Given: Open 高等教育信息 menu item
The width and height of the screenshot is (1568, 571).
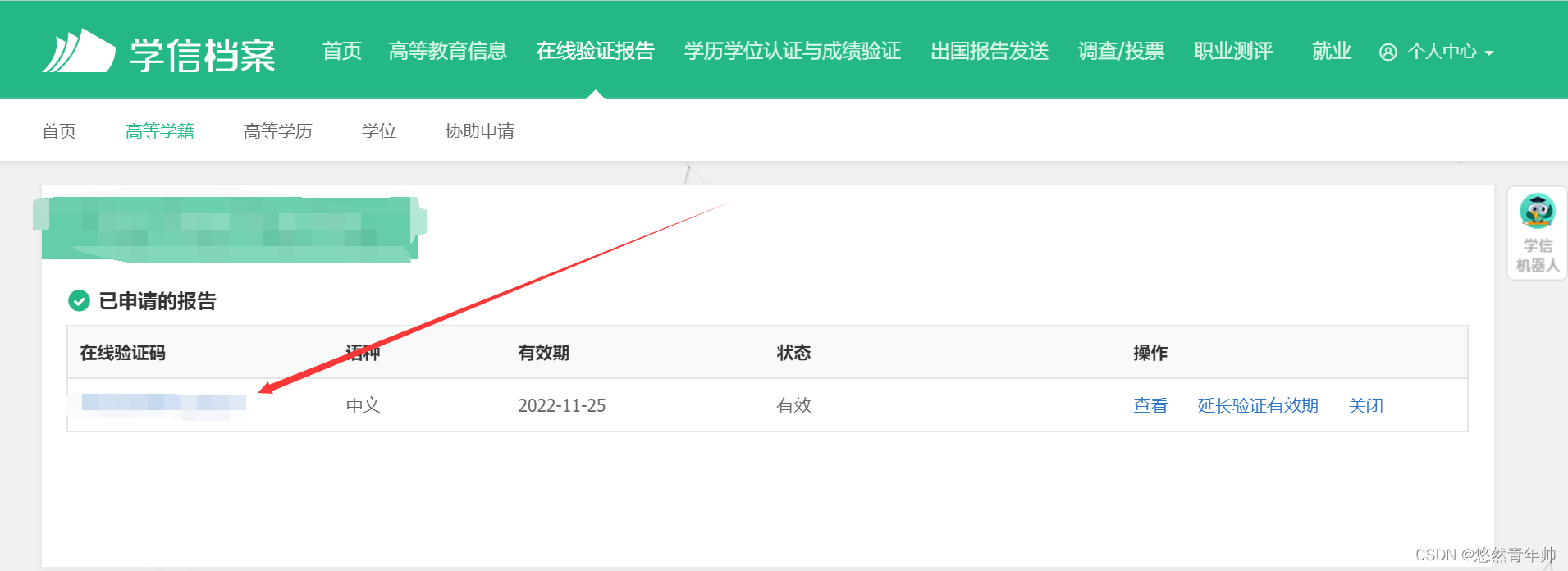Looking at the screenshot, I should click(448, 51).
